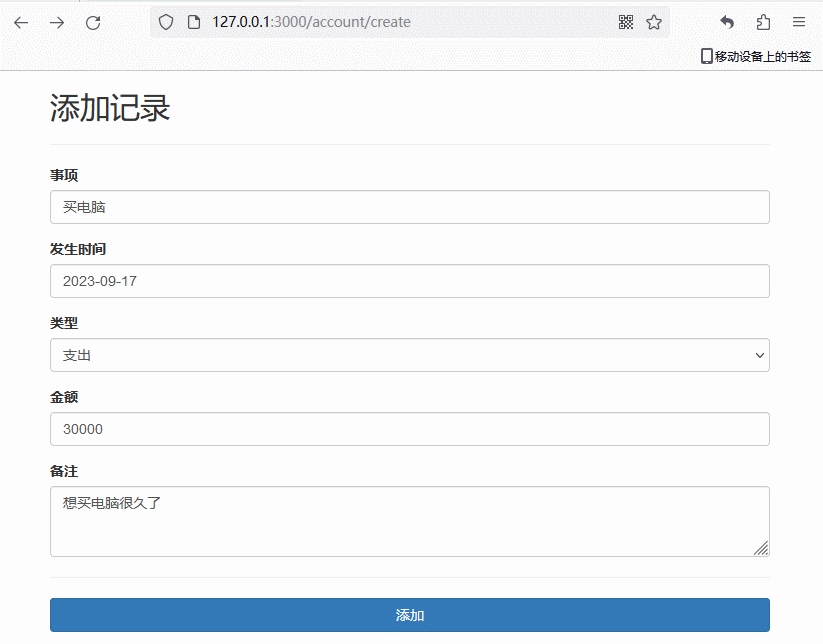Screen dimensions: 823x644
Task: Open the tracking protection shield icon
Action: point(167,22)
